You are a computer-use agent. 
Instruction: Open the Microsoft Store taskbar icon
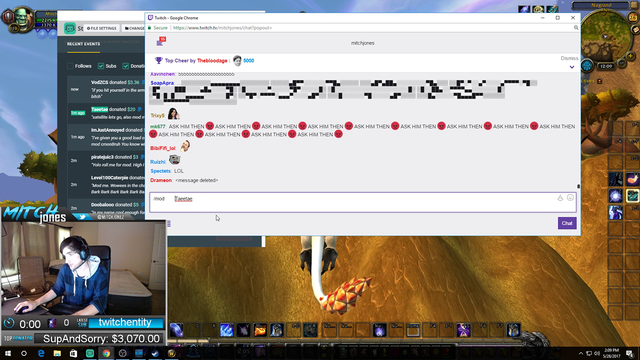[x=73, y=353]
